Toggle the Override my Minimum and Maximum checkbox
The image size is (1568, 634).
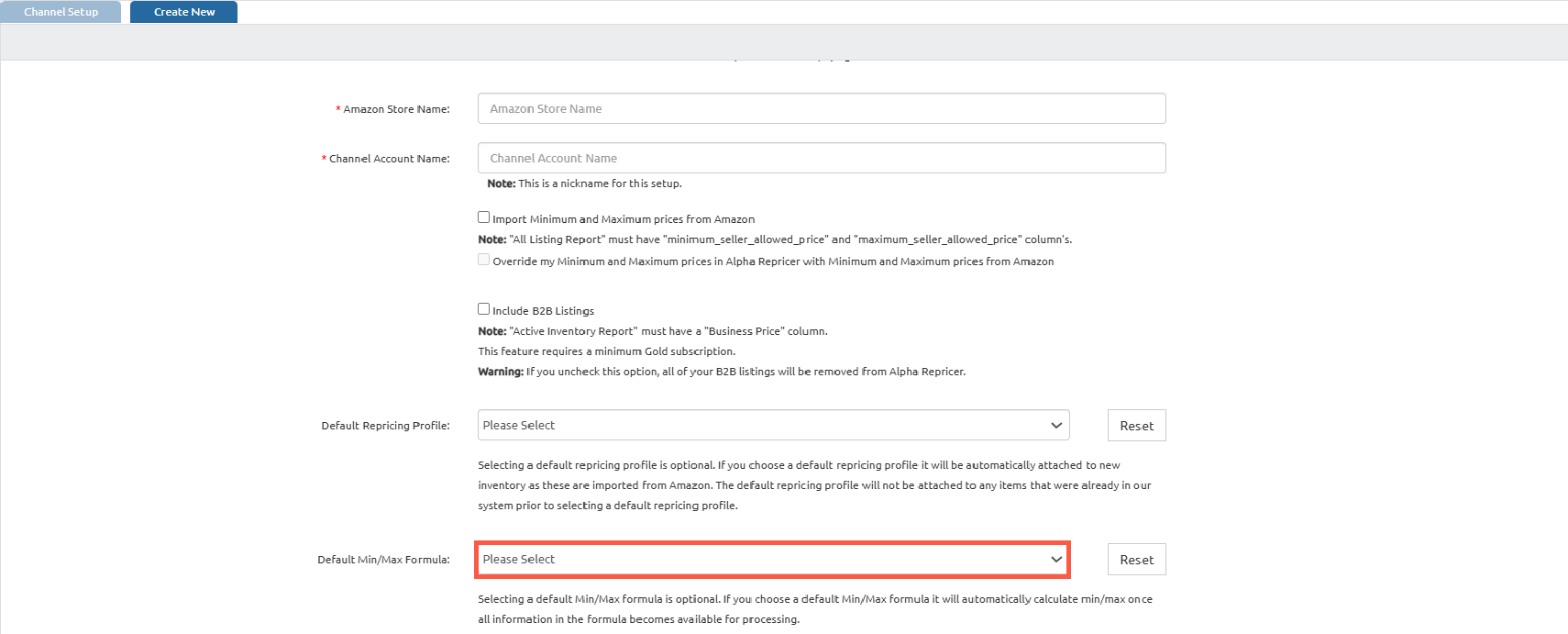[x=483, y=260]
